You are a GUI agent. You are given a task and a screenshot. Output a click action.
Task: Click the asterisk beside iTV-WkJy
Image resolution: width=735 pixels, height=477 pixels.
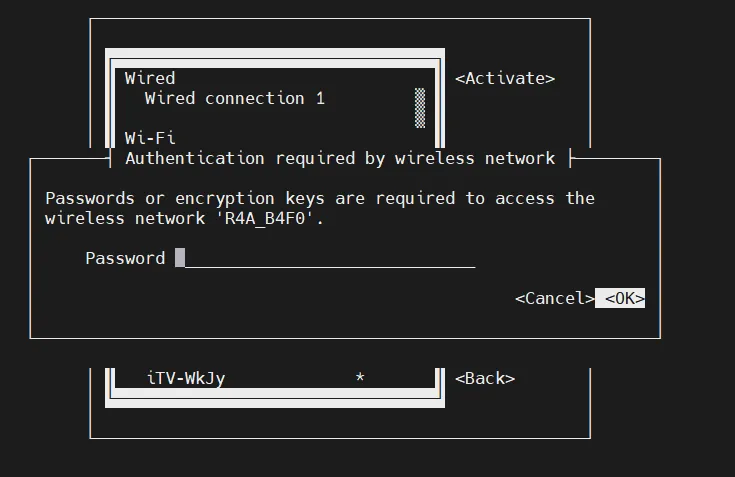pyautogui.click(x=360, y=379)
